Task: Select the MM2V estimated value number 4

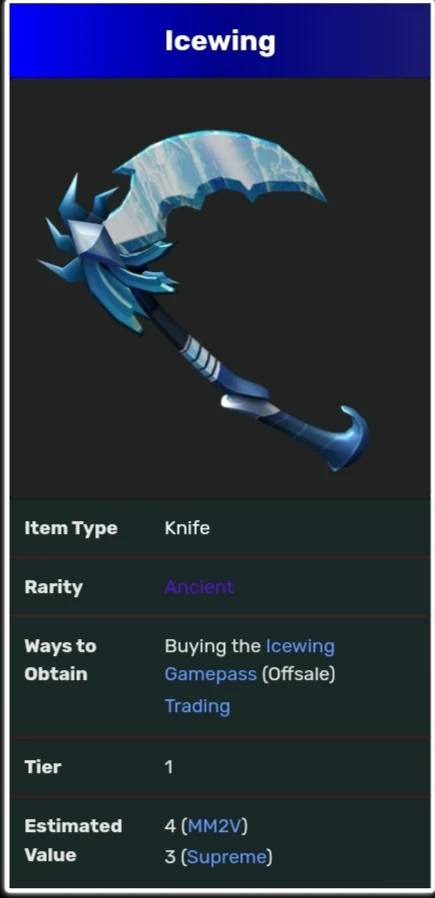Action: [x=170, y=826]
